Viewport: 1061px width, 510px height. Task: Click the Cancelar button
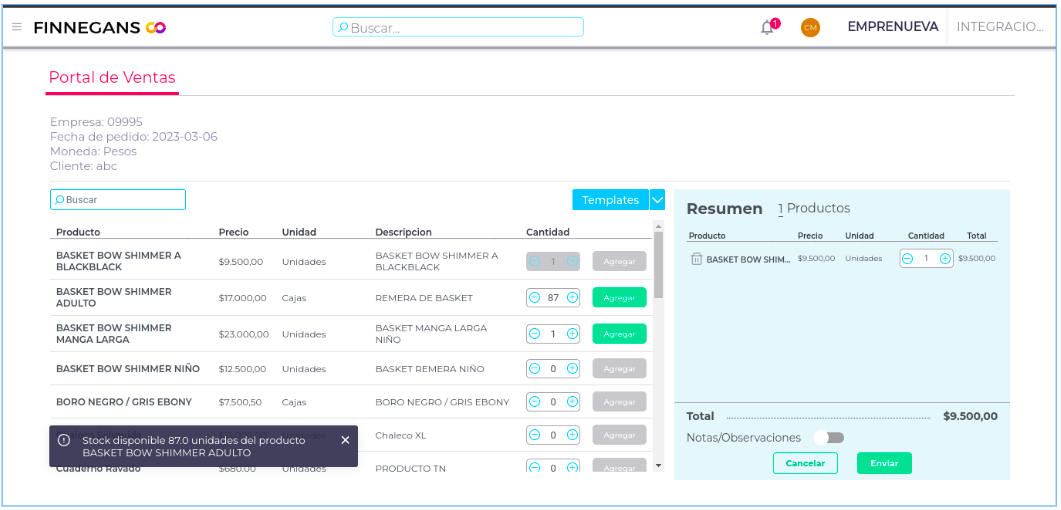(805, 463)
